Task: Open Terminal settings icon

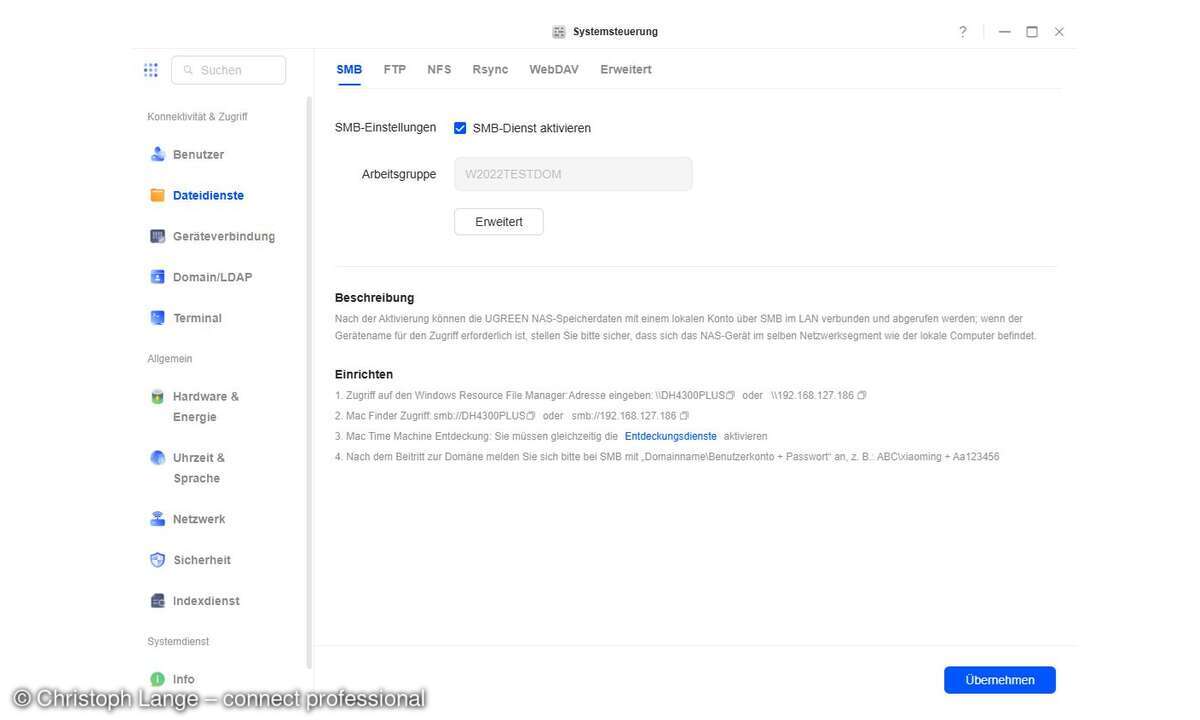Action: [157, 318]
